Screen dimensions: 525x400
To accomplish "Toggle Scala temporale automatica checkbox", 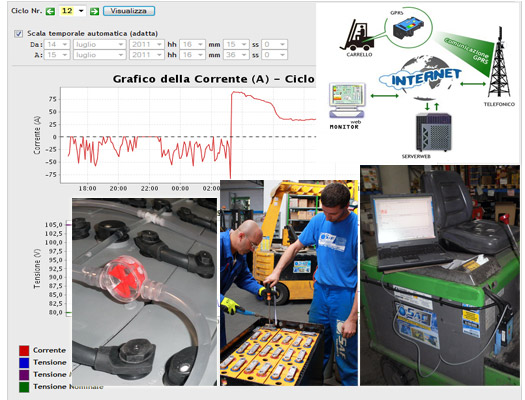I will (18, 33).
